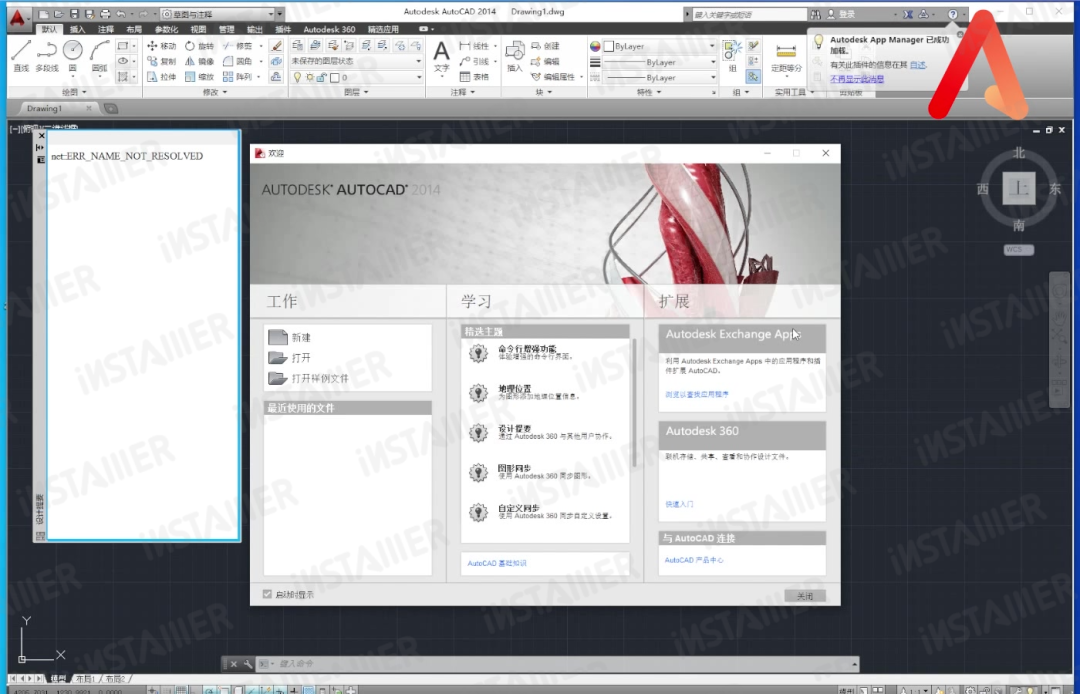Click the Measure (定距等分) tool
1080x694 pixels.
[x=786, y=58]
